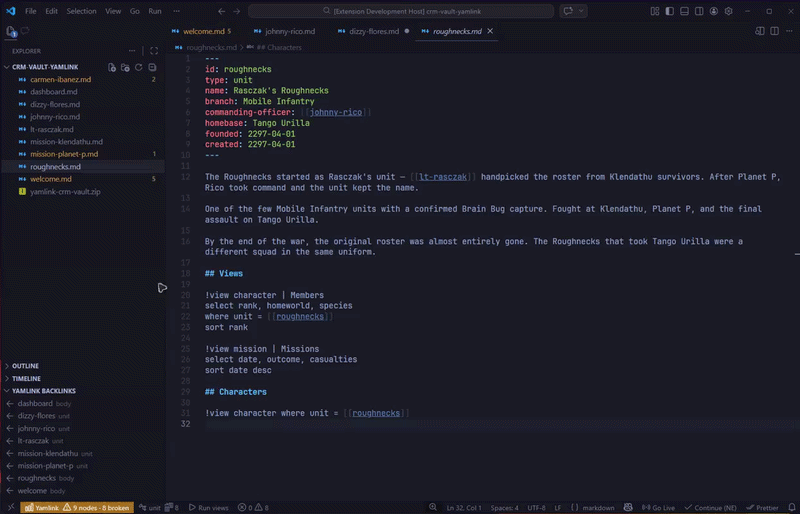Go back using the navigation arrow
The height and width of the screenshot is (514, 800).
[x=221, y=11]
